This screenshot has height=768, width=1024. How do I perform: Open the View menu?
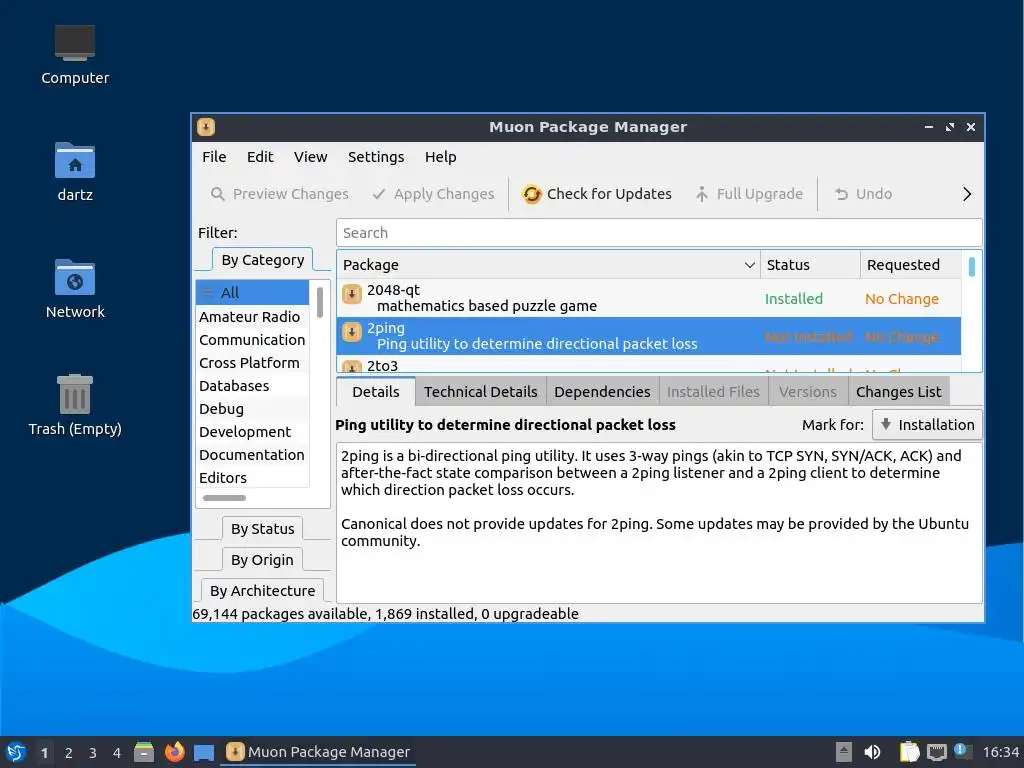(310, 157)
